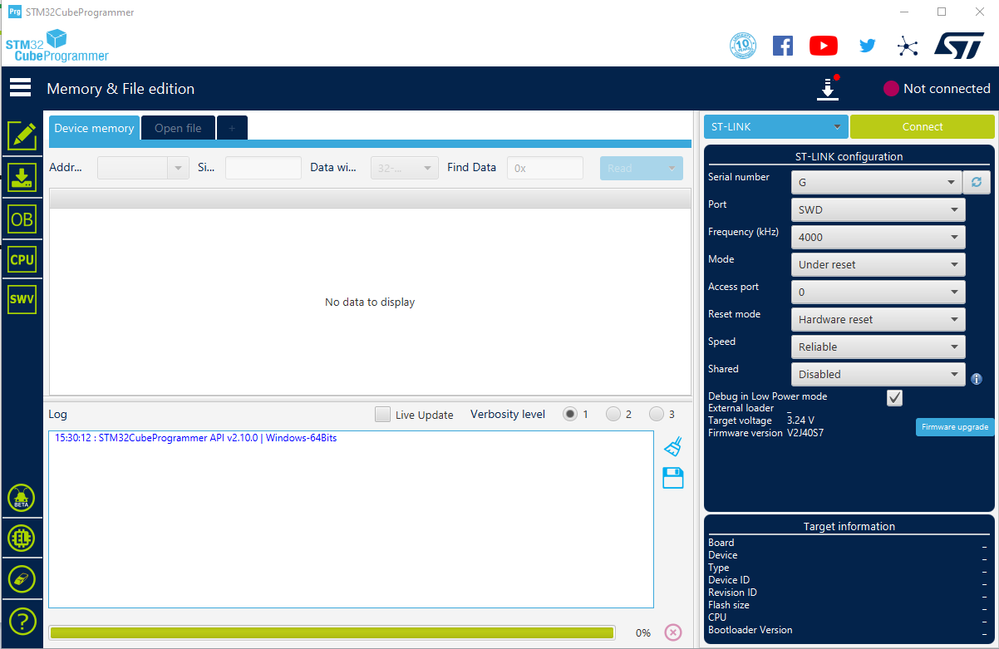Image resolution: width=999 pixels, height=649 pixels.
Task: Refresh the ST-LINK serial number list
Action: [976, 182]
